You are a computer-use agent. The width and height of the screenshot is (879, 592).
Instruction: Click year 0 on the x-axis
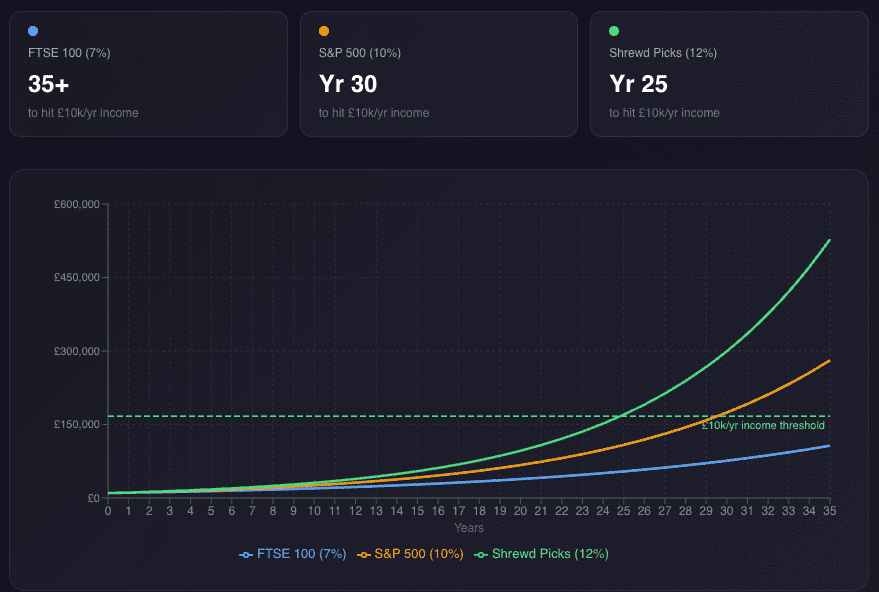108,511
